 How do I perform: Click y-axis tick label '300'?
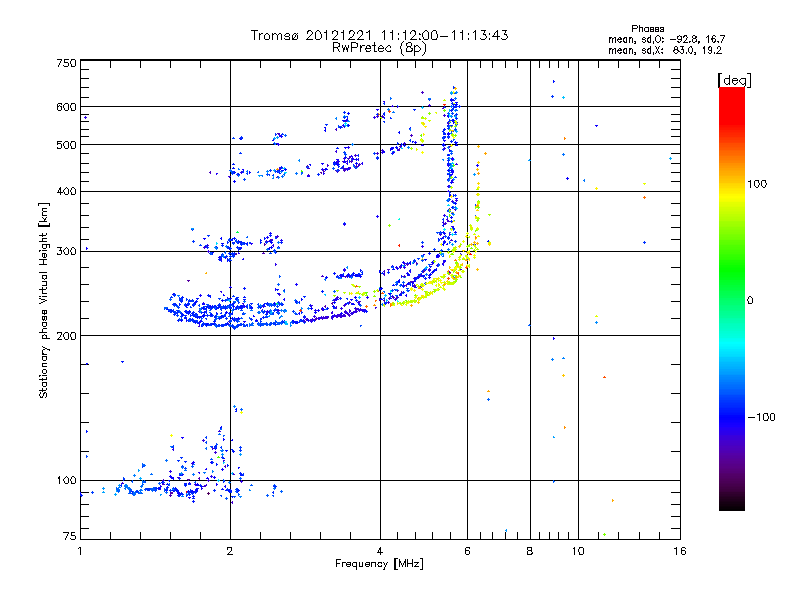[66, 251]
